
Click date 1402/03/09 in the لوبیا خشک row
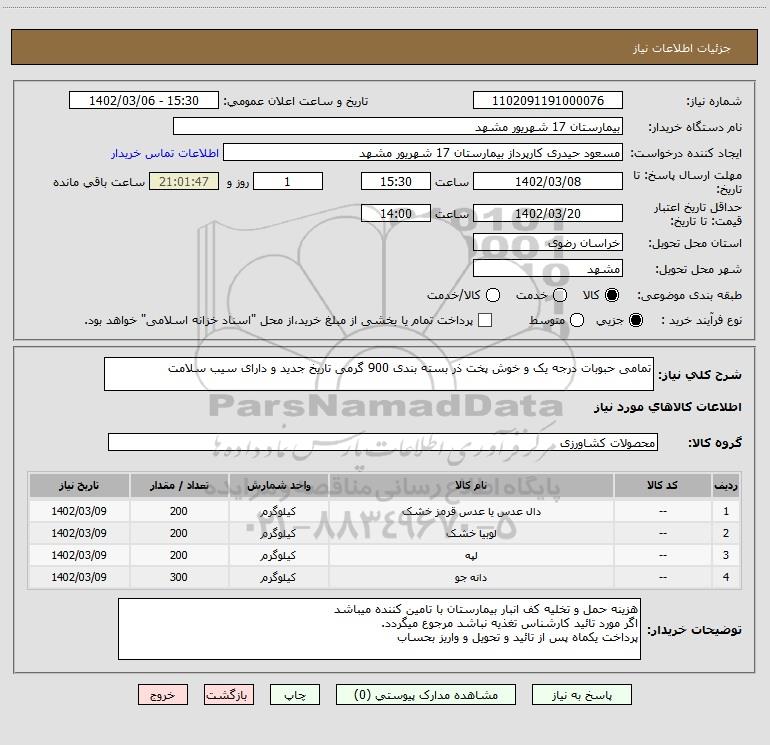(x=79, y=533)
